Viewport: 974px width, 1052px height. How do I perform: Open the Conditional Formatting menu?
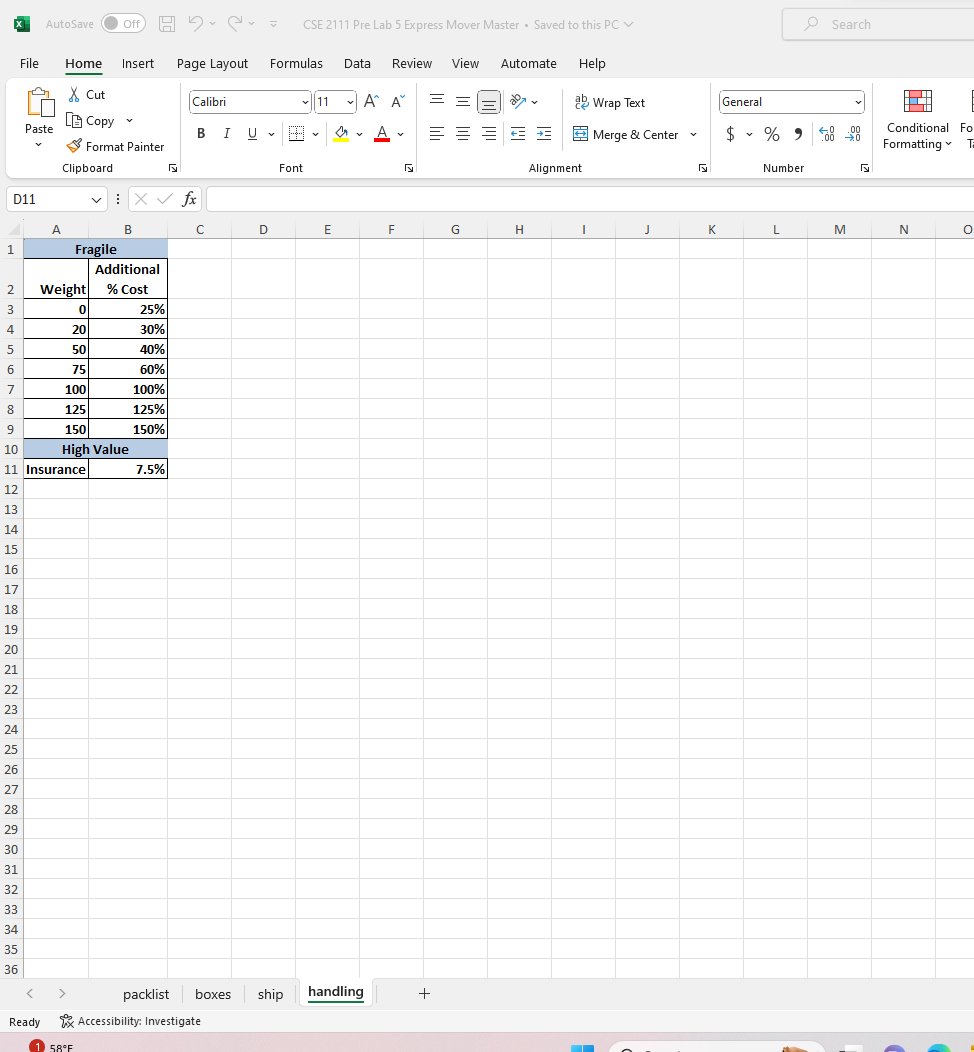tap(917, 120)
